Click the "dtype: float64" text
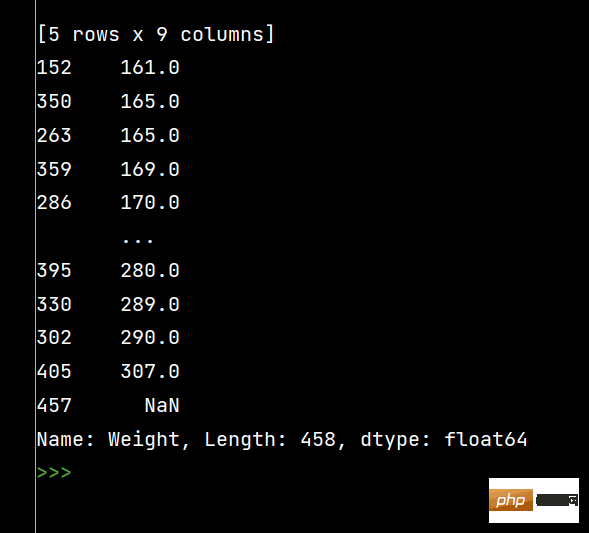589x533 pixels. [x=444, y=439]
